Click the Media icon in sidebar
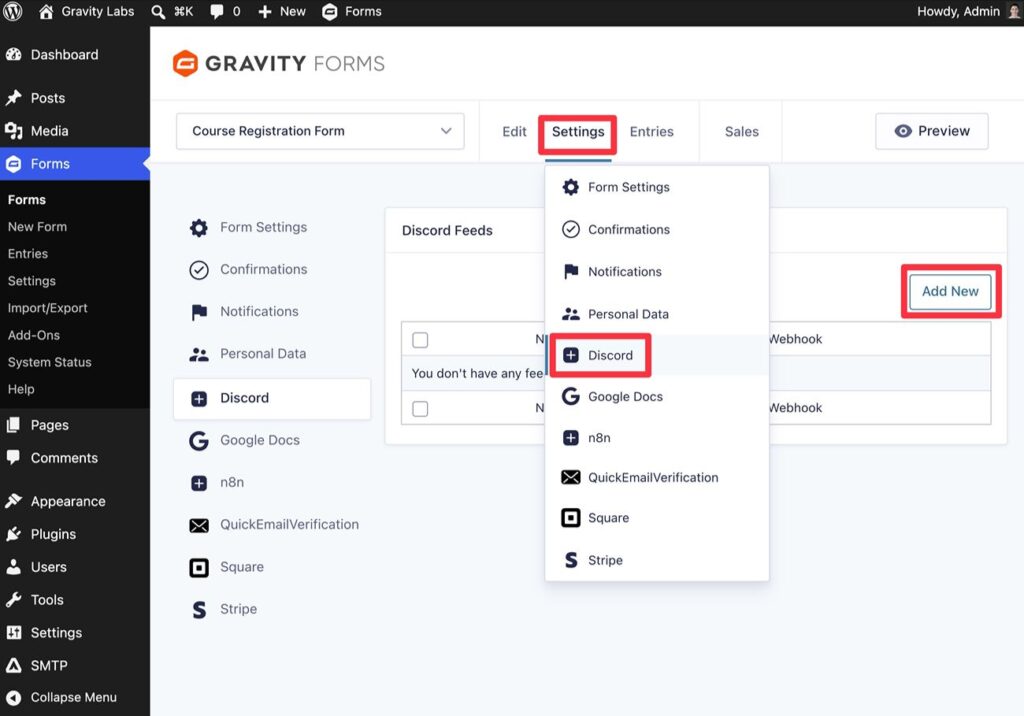 [14, 131]
